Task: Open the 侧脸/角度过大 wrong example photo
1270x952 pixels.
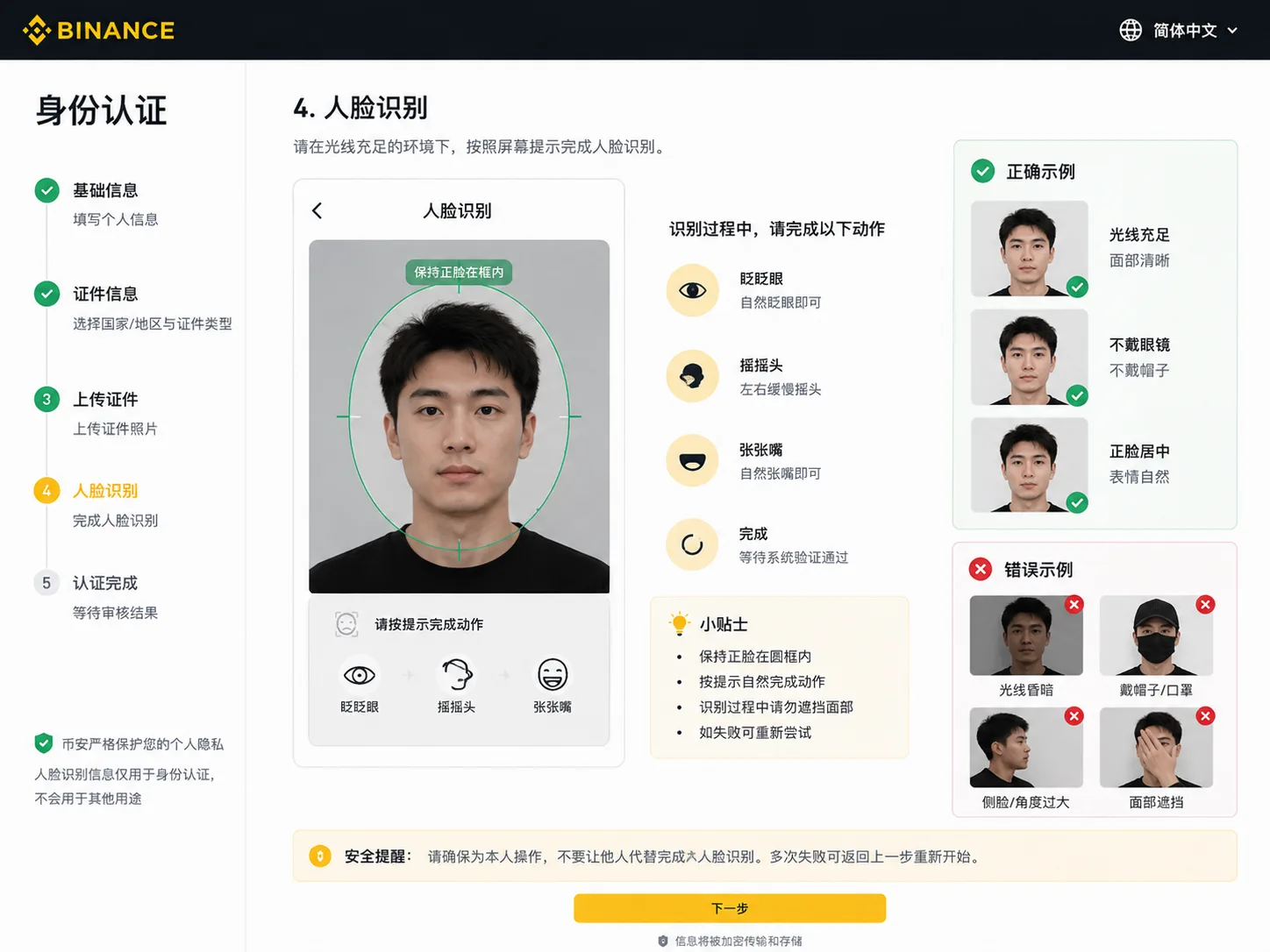Action: tap(1026, 748)
